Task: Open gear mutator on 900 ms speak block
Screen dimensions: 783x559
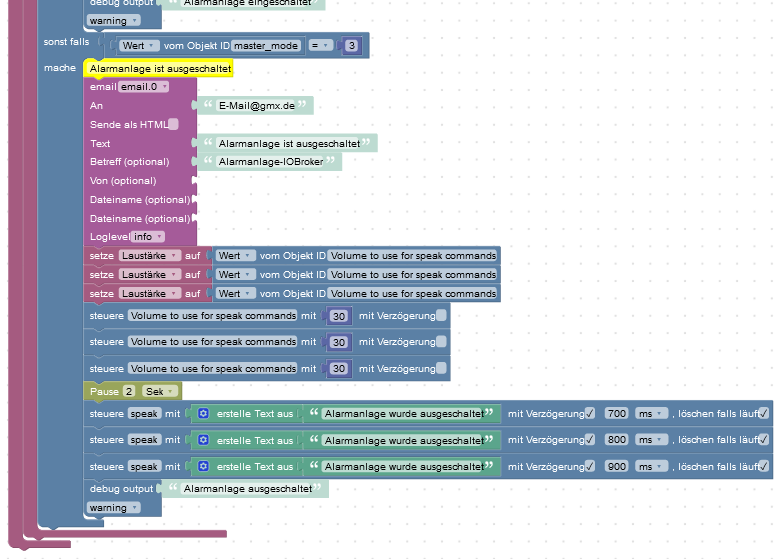Action: click(x=203, y=467)
